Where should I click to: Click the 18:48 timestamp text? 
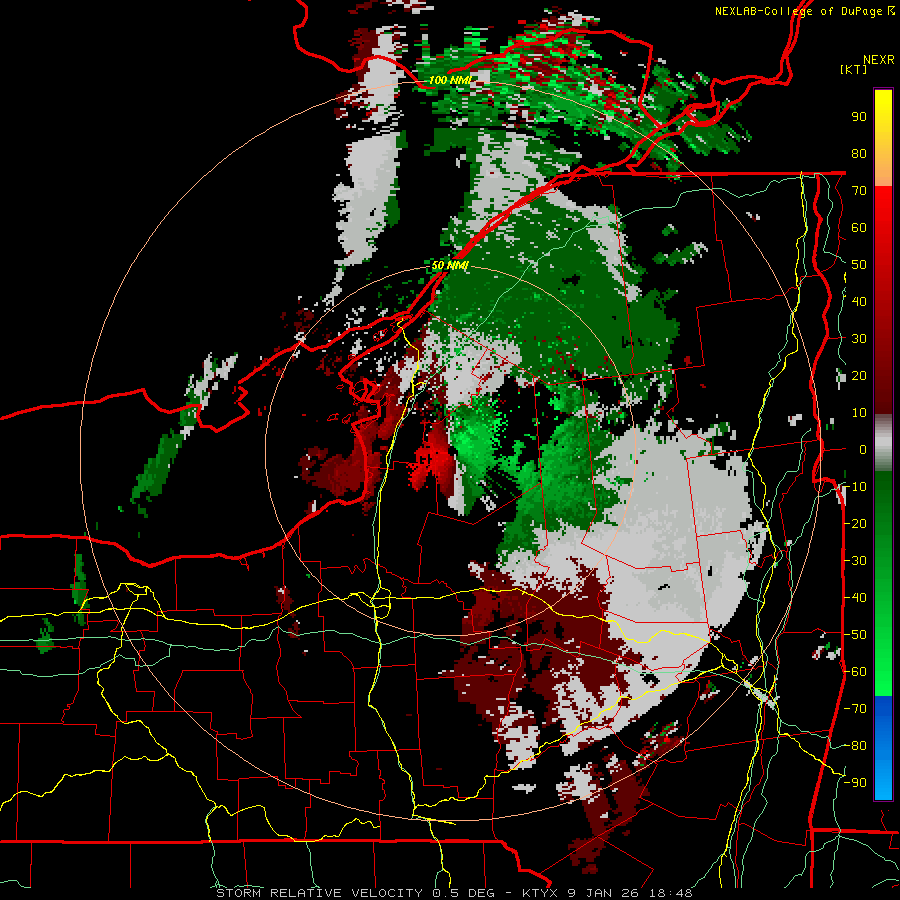672,893
